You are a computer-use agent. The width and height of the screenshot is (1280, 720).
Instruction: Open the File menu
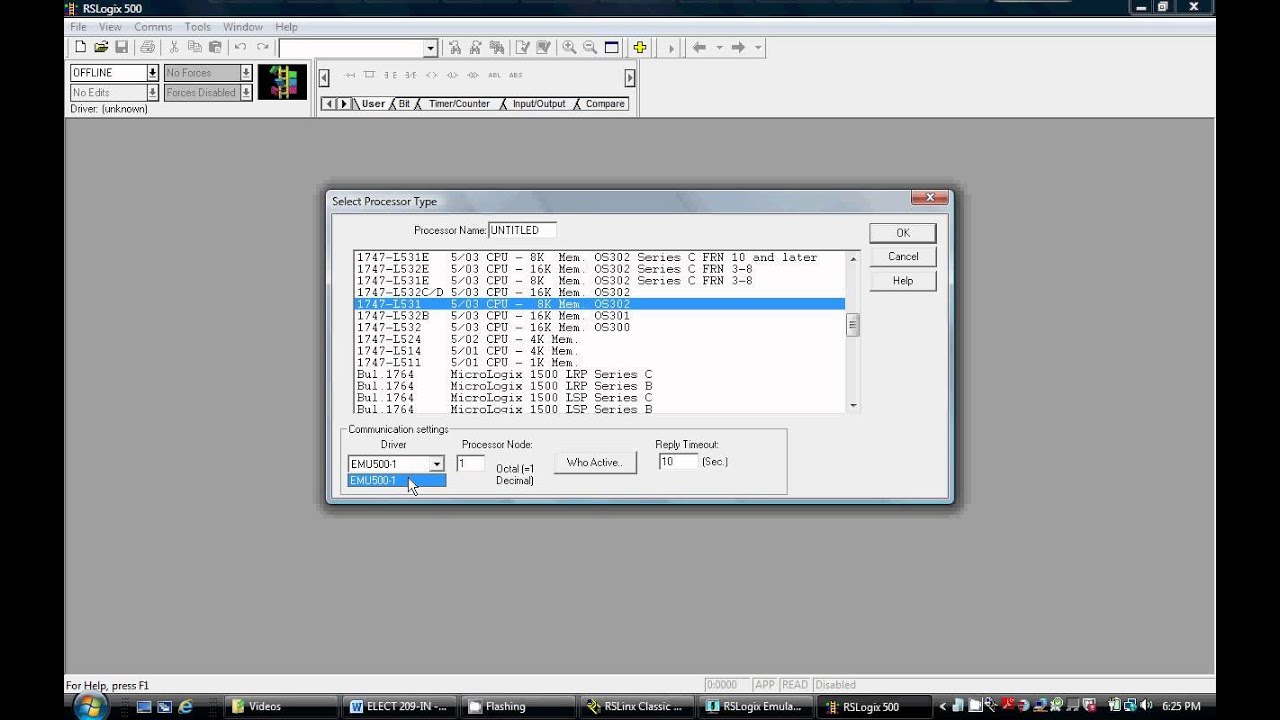click(x=78, y=27)
